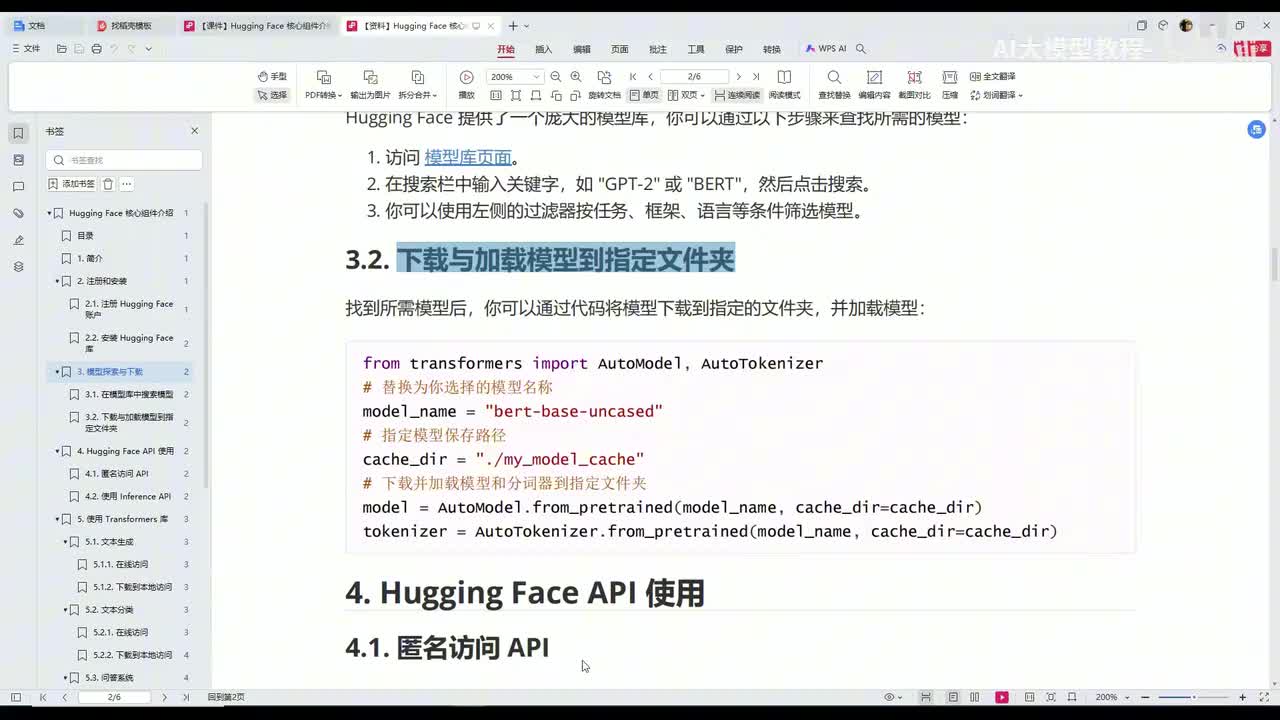This screenshot has height=720, width=1280.
Task: Switch to 页面 ribbon tab
Action: (620, 49)
